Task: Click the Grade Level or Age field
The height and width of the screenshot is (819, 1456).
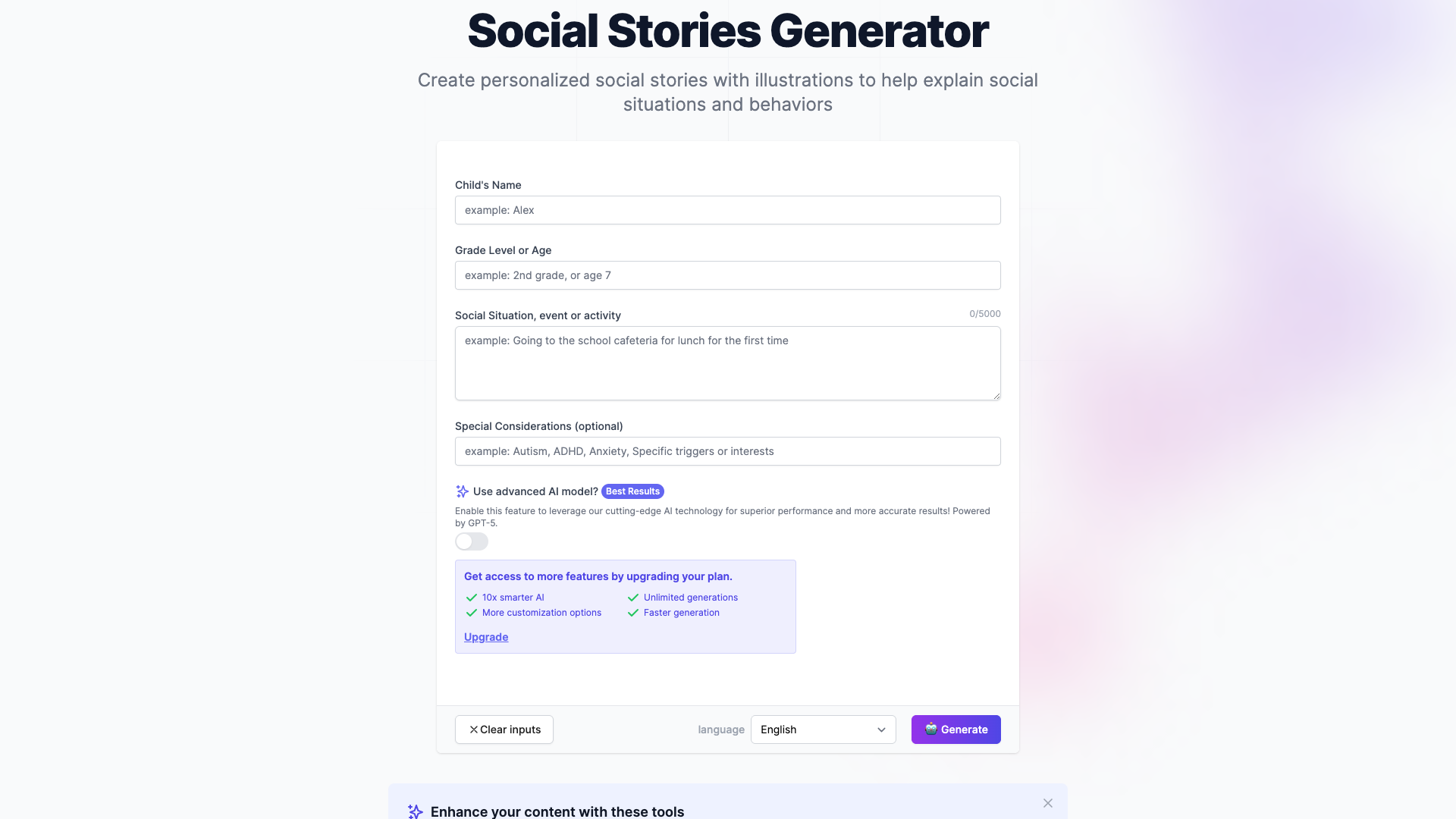Action: pyautogui.click(x=727, y=275)
